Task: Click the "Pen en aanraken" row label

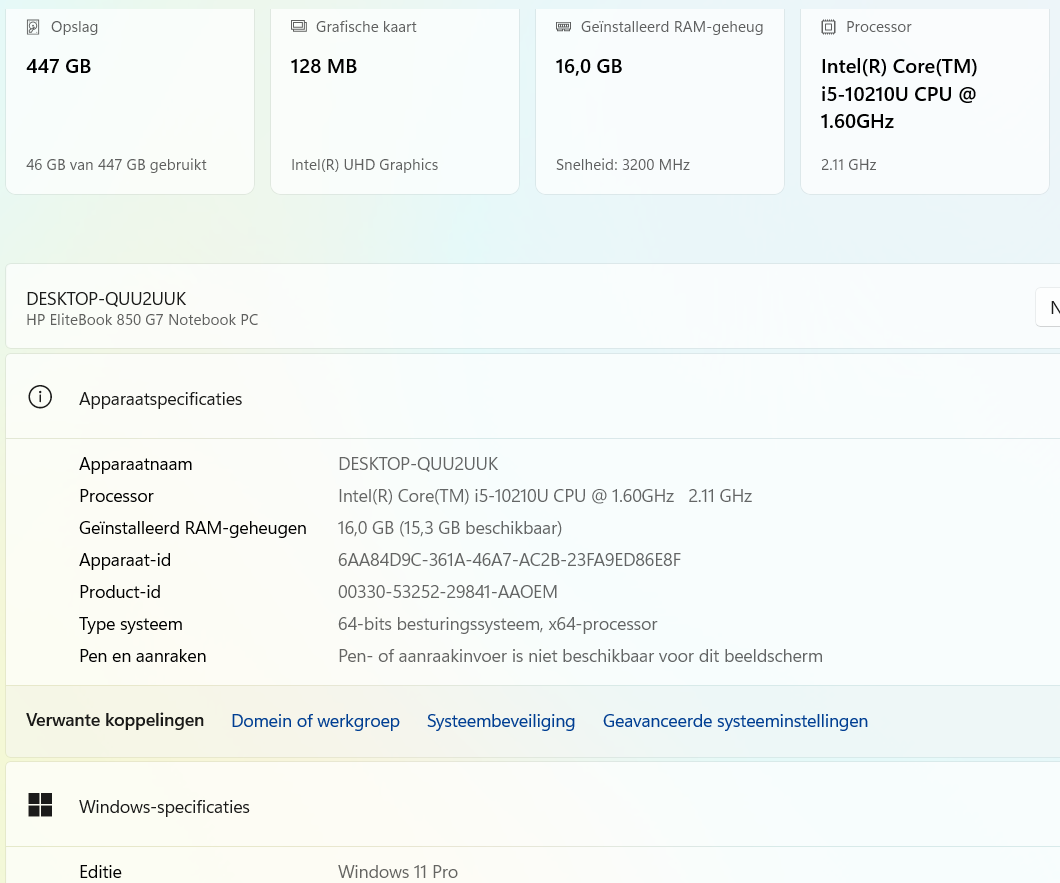Action: (x=143, y=656)
